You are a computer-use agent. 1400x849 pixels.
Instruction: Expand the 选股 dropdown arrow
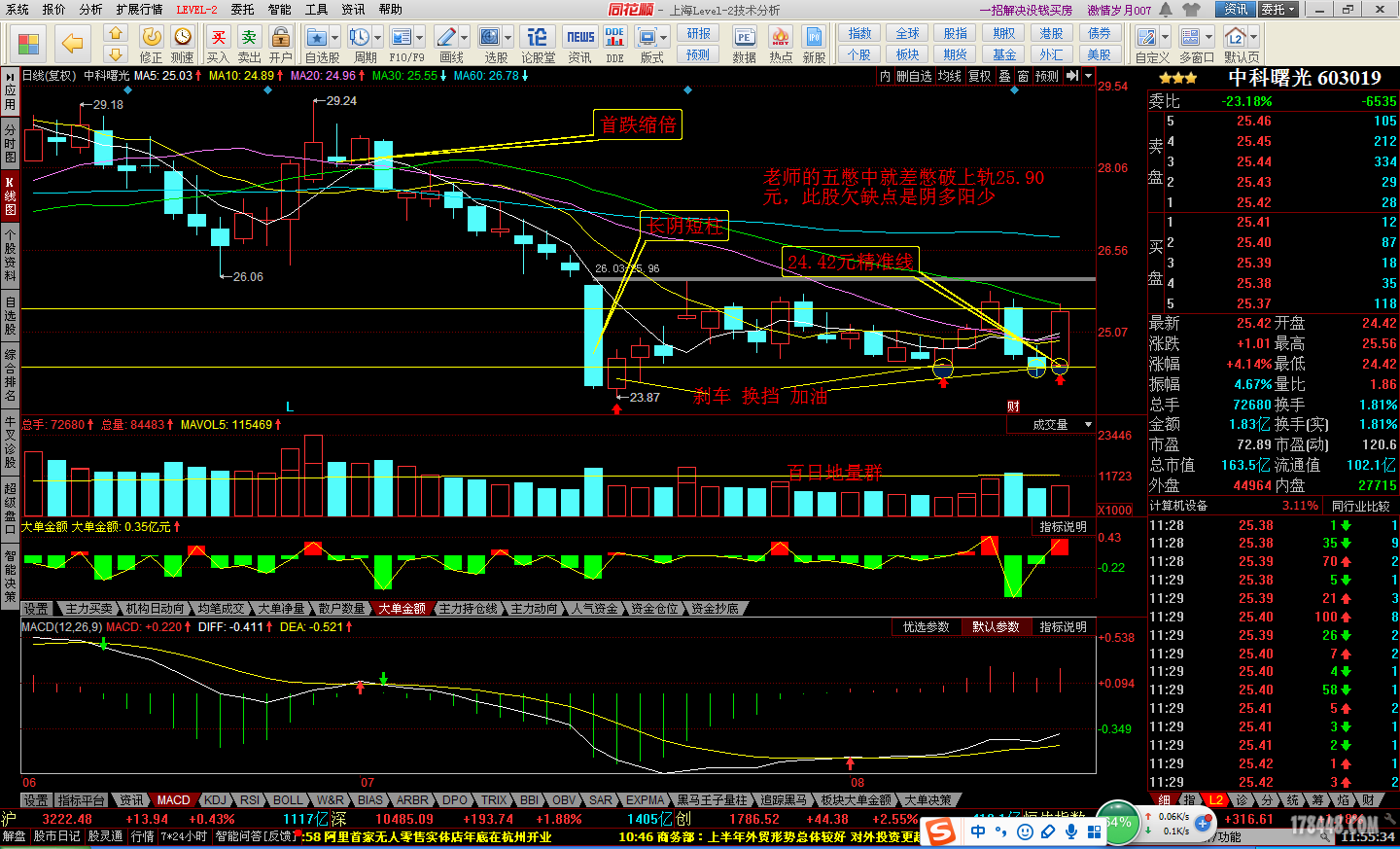(507, 38)
